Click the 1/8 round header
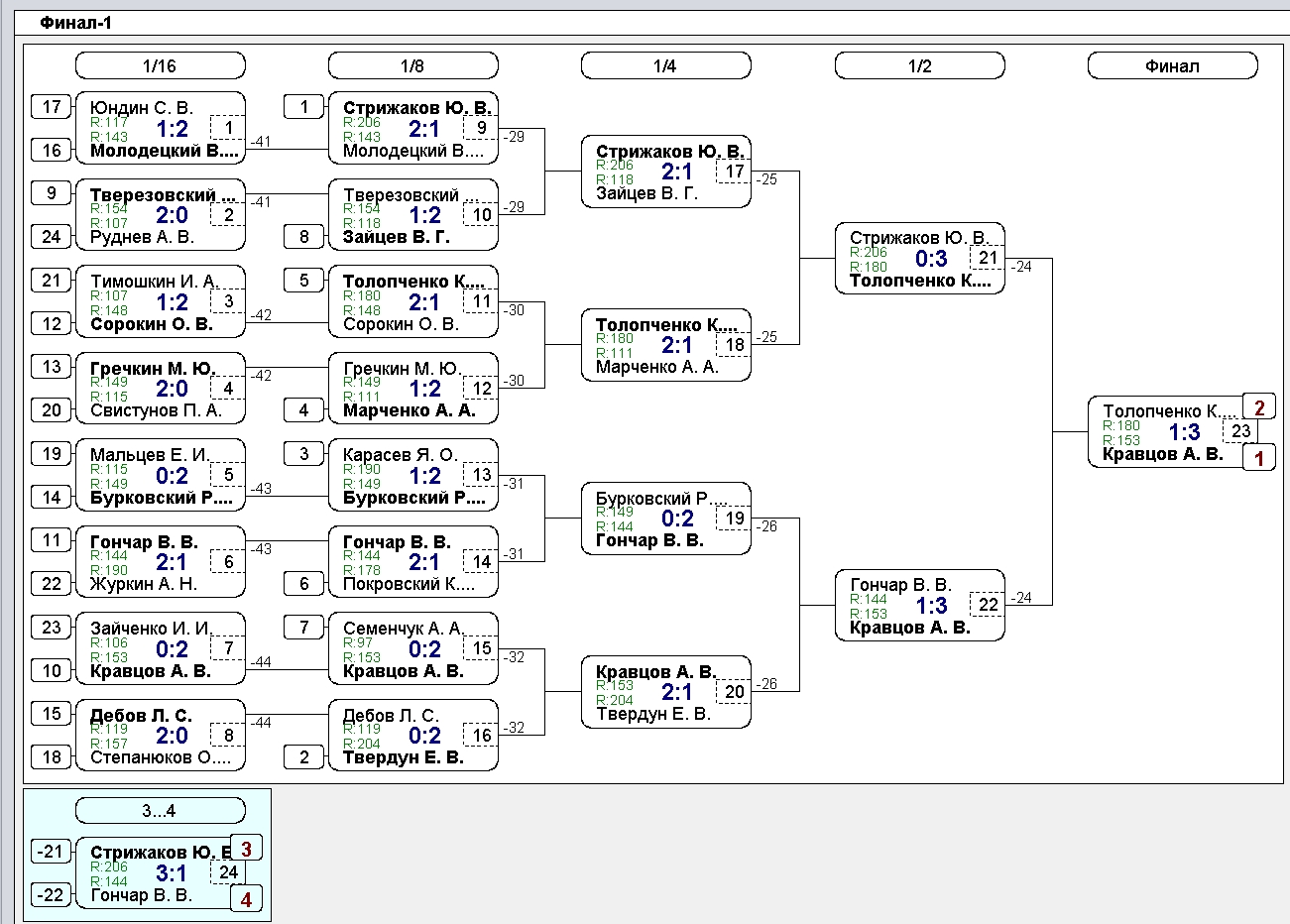This screenshot has height=924, width=1290. pos(413,66)
